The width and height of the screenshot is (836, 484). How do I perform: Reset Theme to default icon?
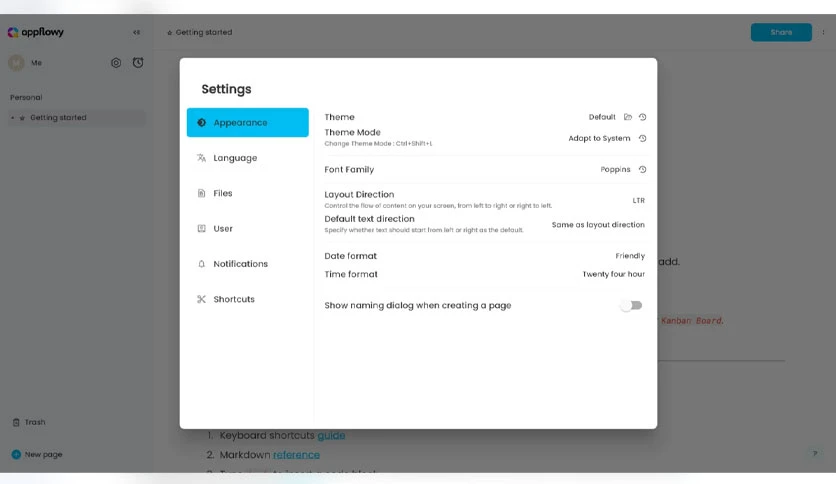click(x=642, y=117)
